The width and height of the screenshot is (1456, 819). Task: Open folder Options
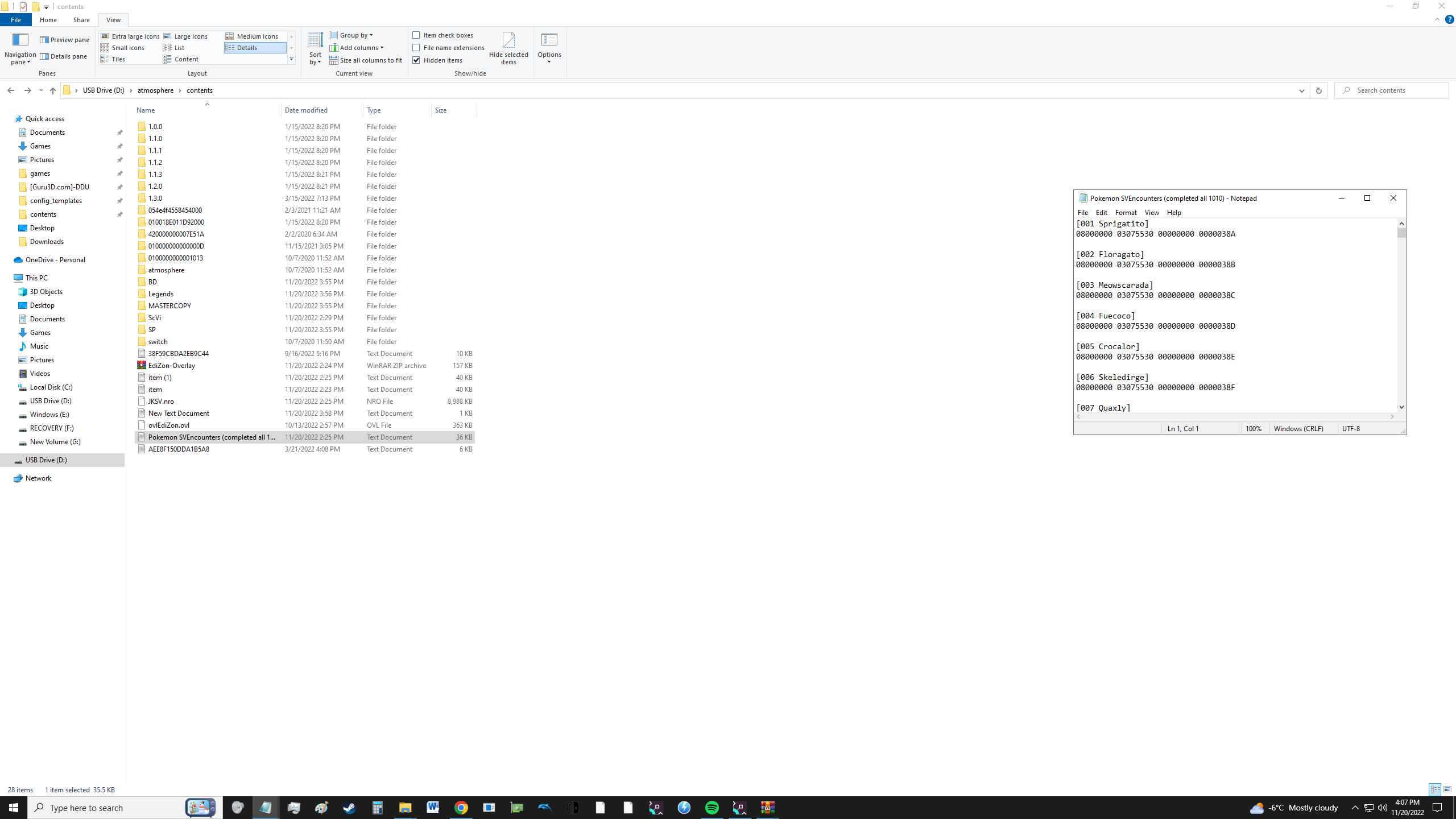coord(549,49)
